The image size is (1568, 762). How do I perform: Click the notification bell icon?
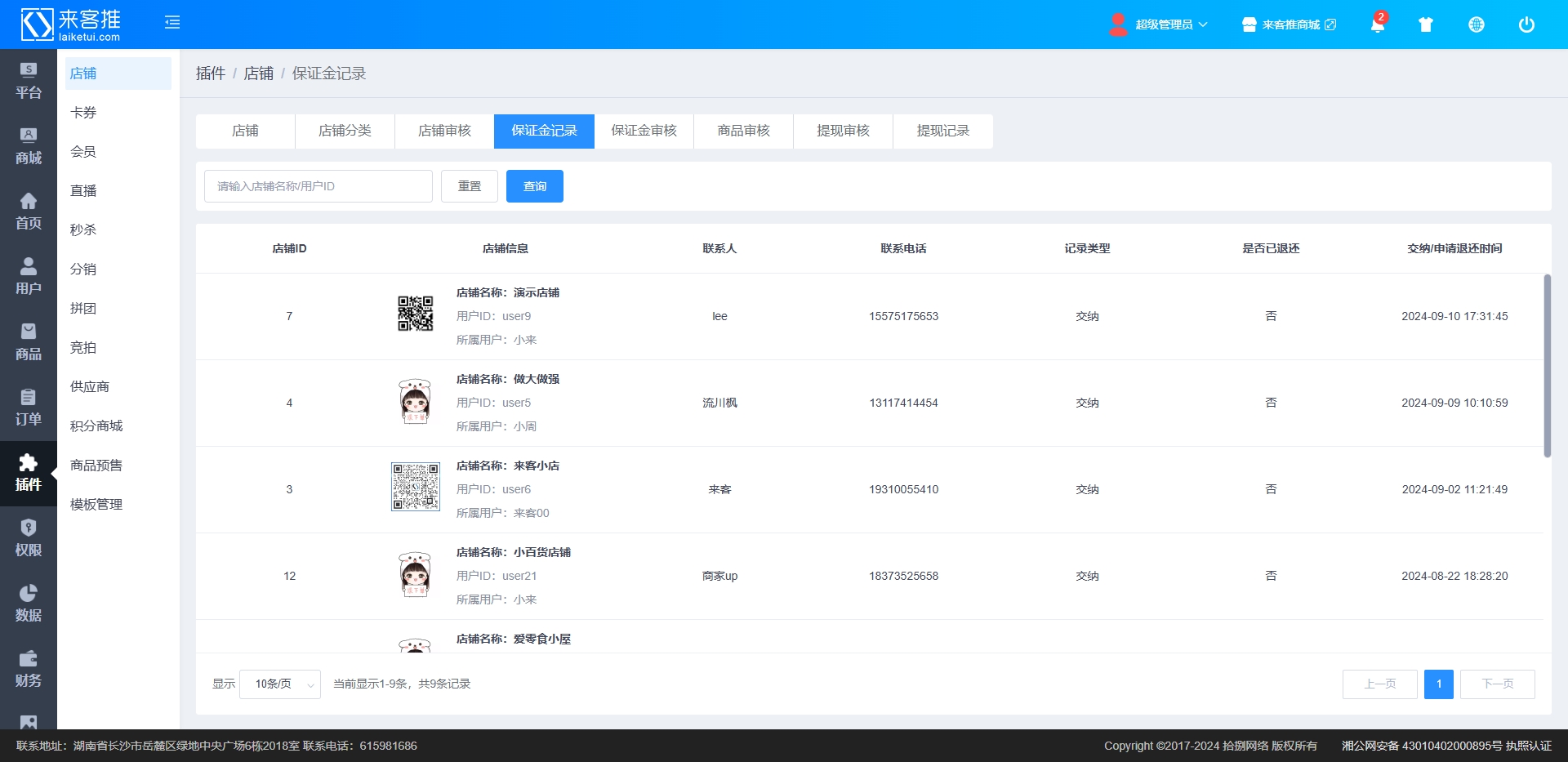[x=1377, y=25]
